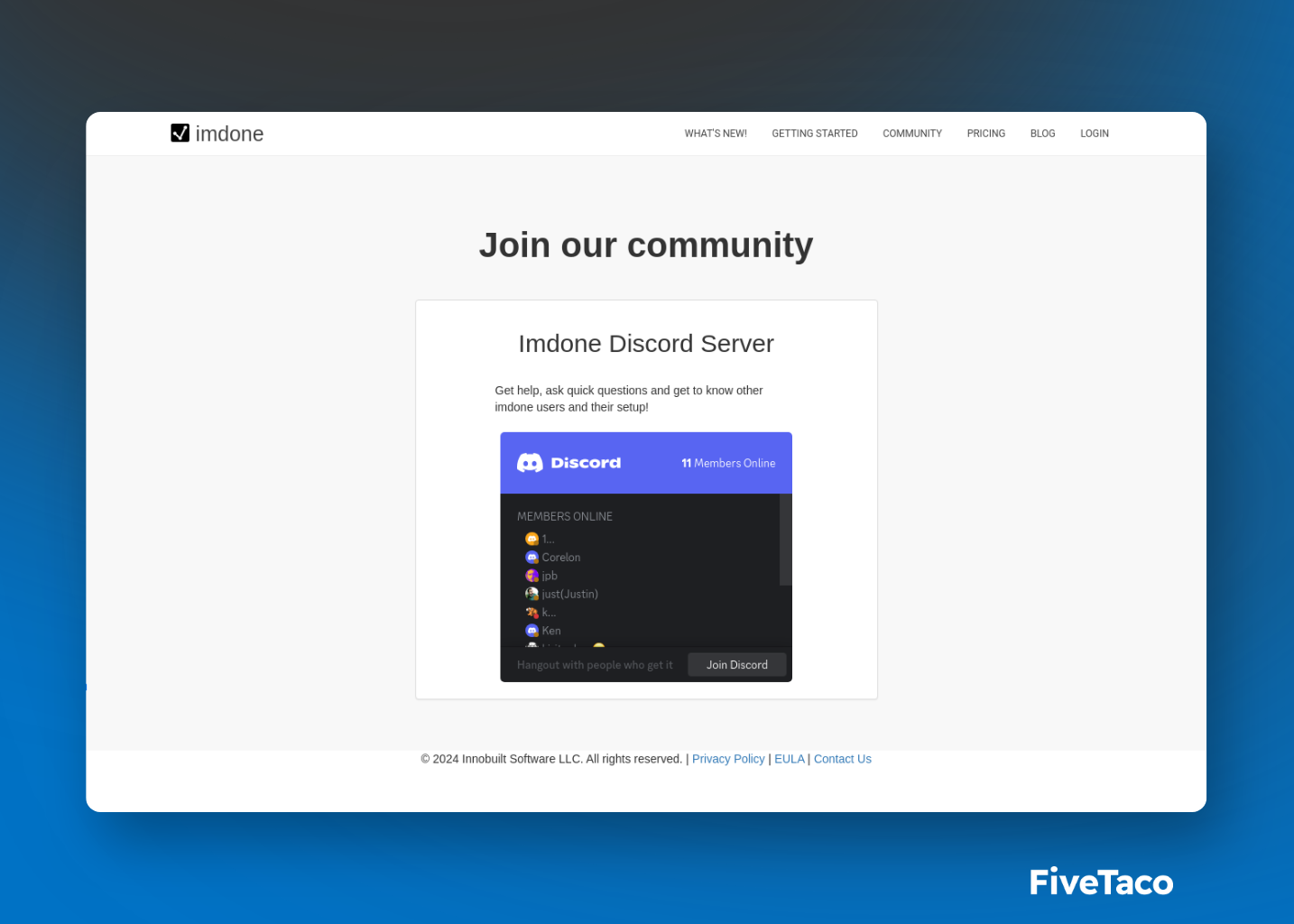The height and width of the screenshot is (924, 1294).
Task: Click Login in the top navigation
Action: (x=1095, y=134)
